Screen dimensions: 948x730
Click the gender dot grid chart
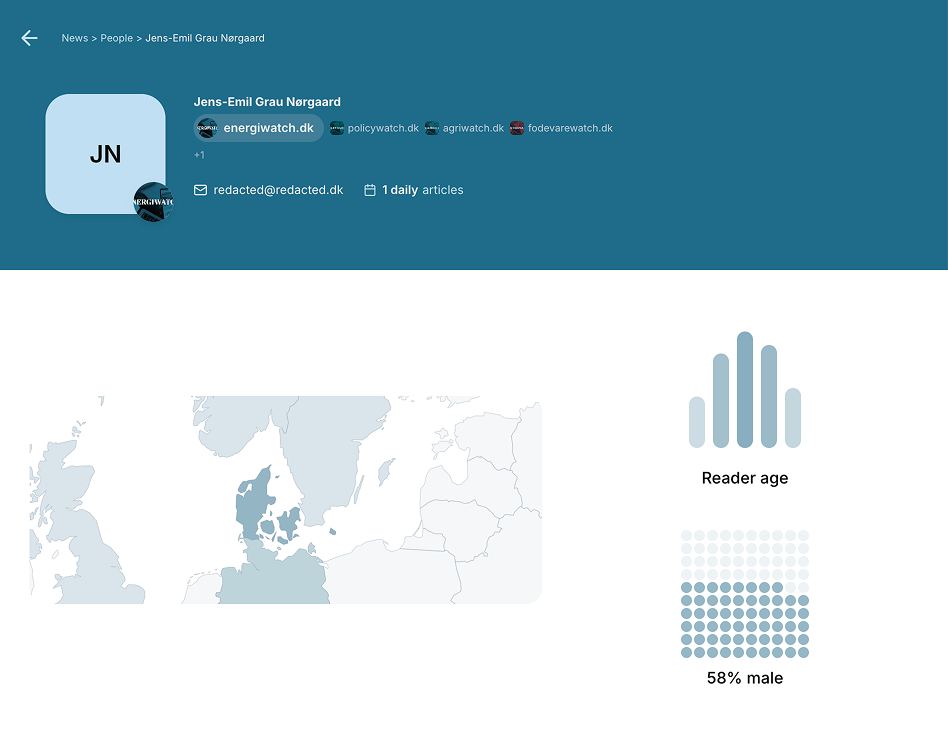(745, 594)
